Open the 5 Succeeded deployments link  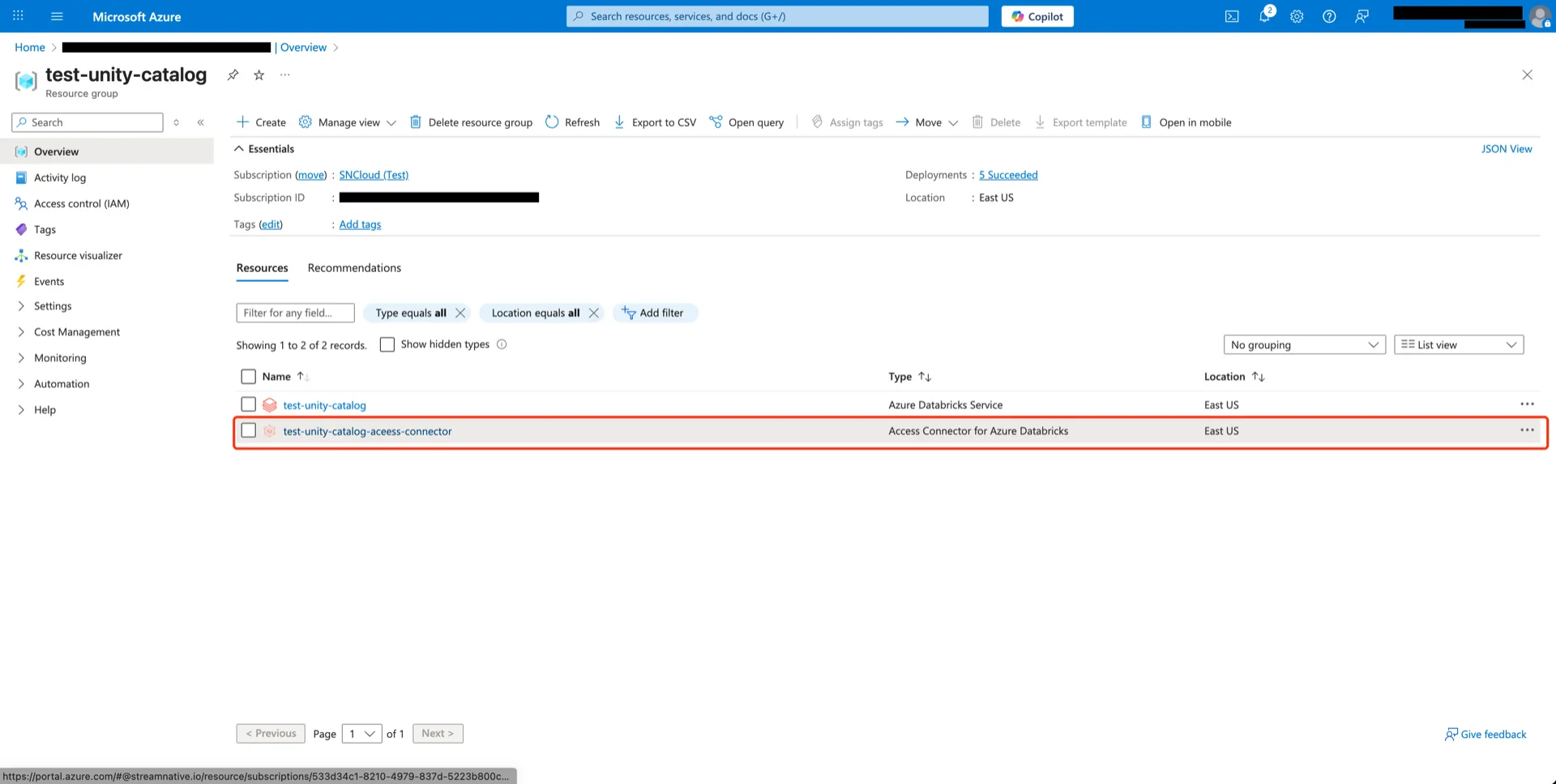point(1008,175)
